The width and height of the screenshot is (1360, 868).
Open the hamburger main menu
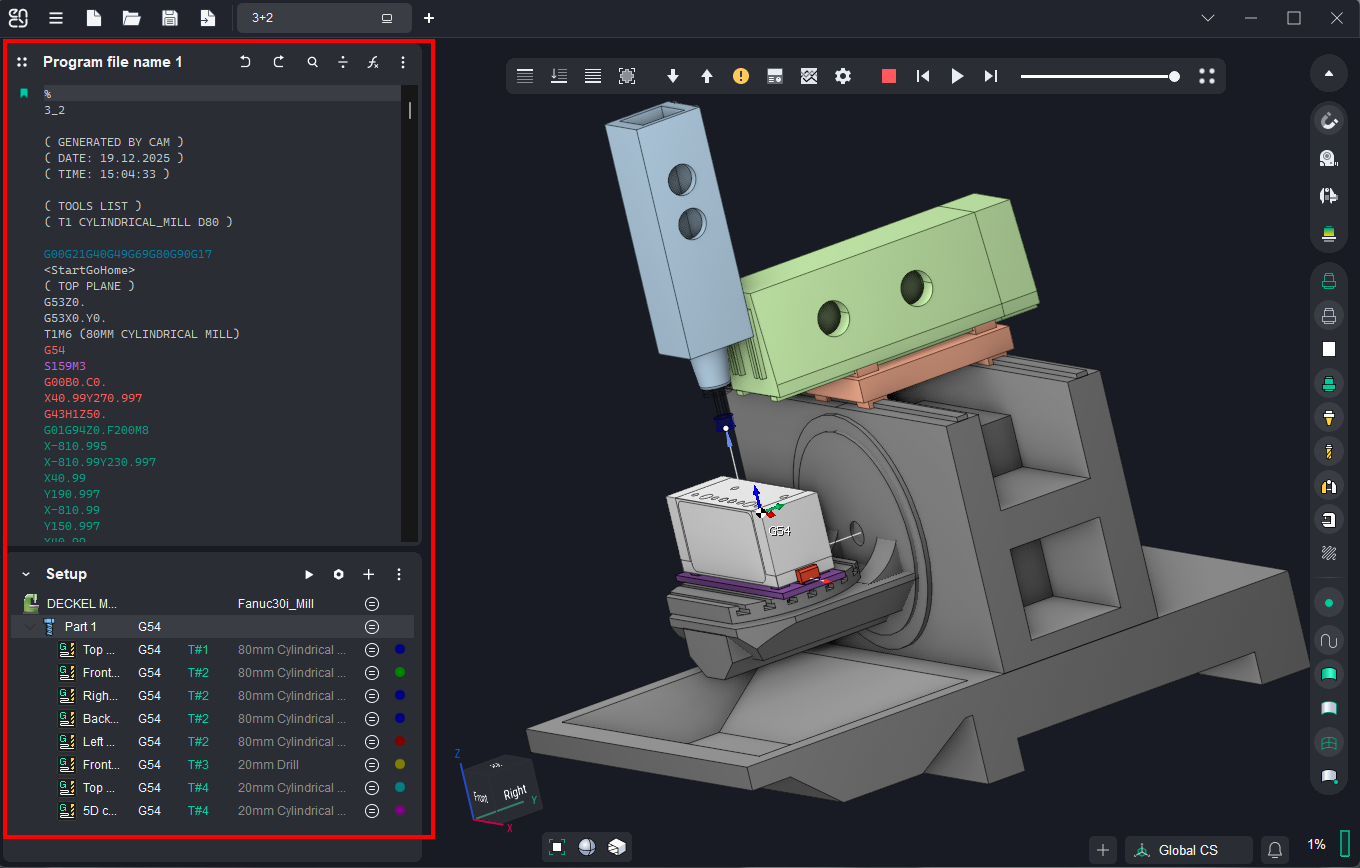[x=56, y=18]
